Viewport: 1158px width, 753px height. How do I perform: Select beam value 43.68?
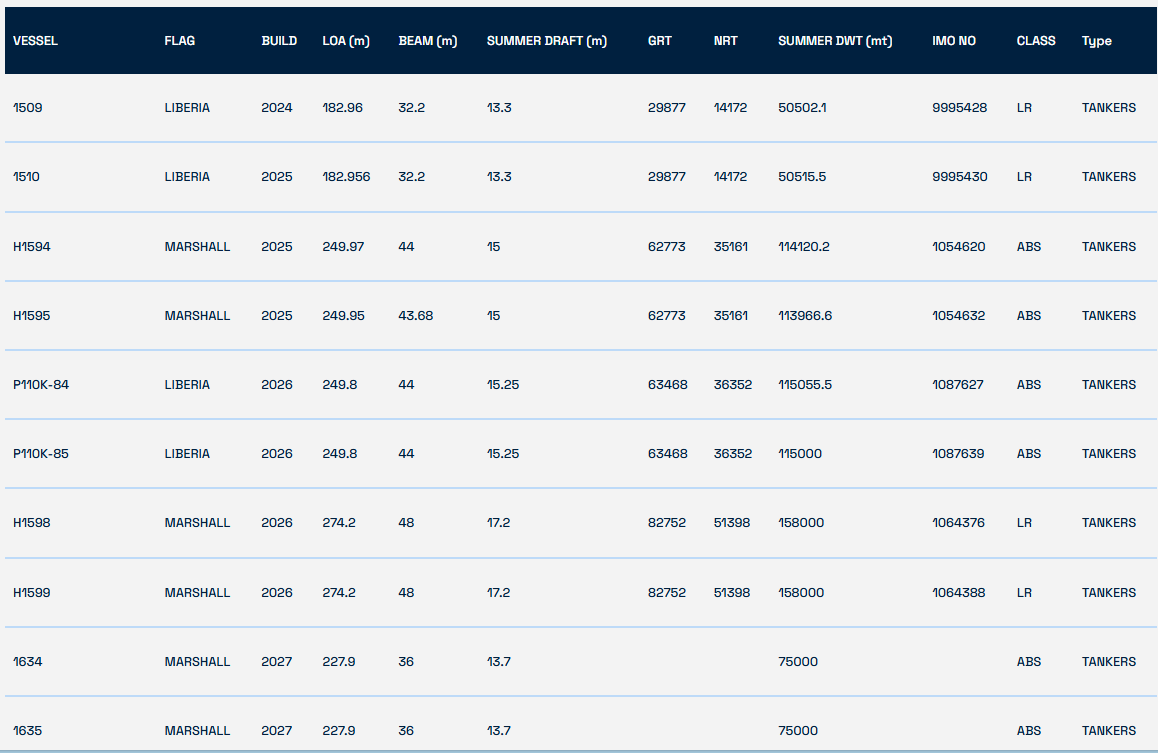click(415, 315)
